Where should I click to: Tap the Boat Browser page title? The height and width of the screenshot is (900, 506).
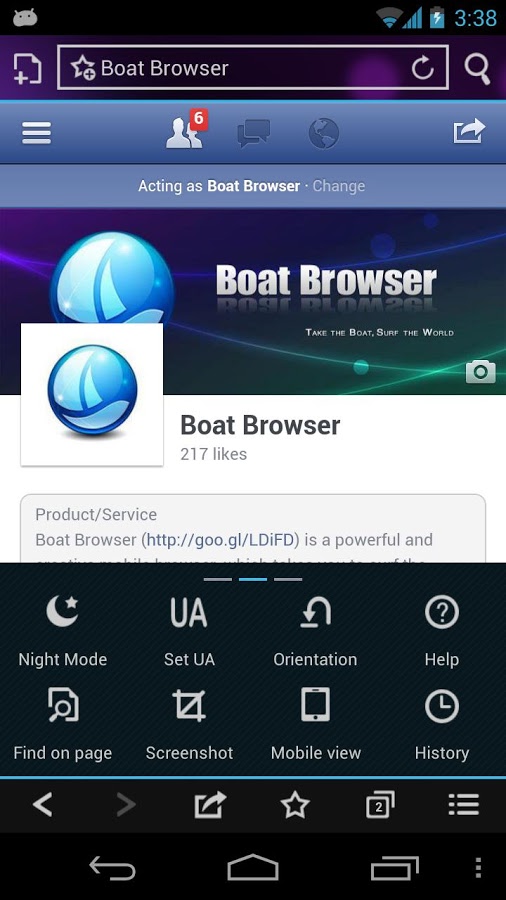tap(260, 425)
